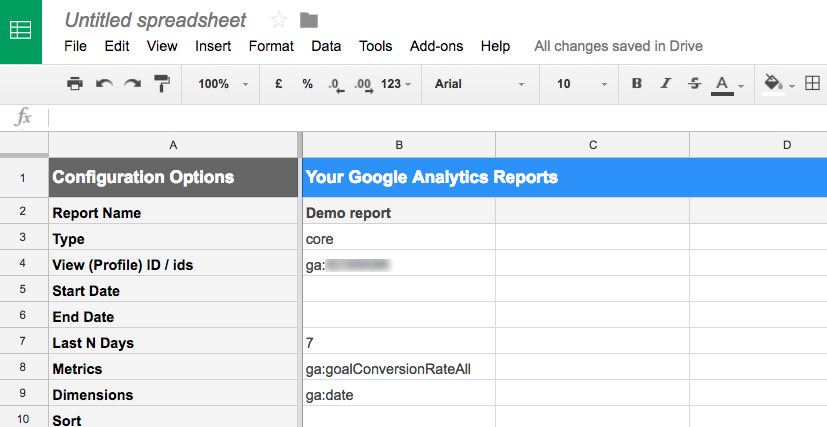Open the Format menu

(271, 46)
